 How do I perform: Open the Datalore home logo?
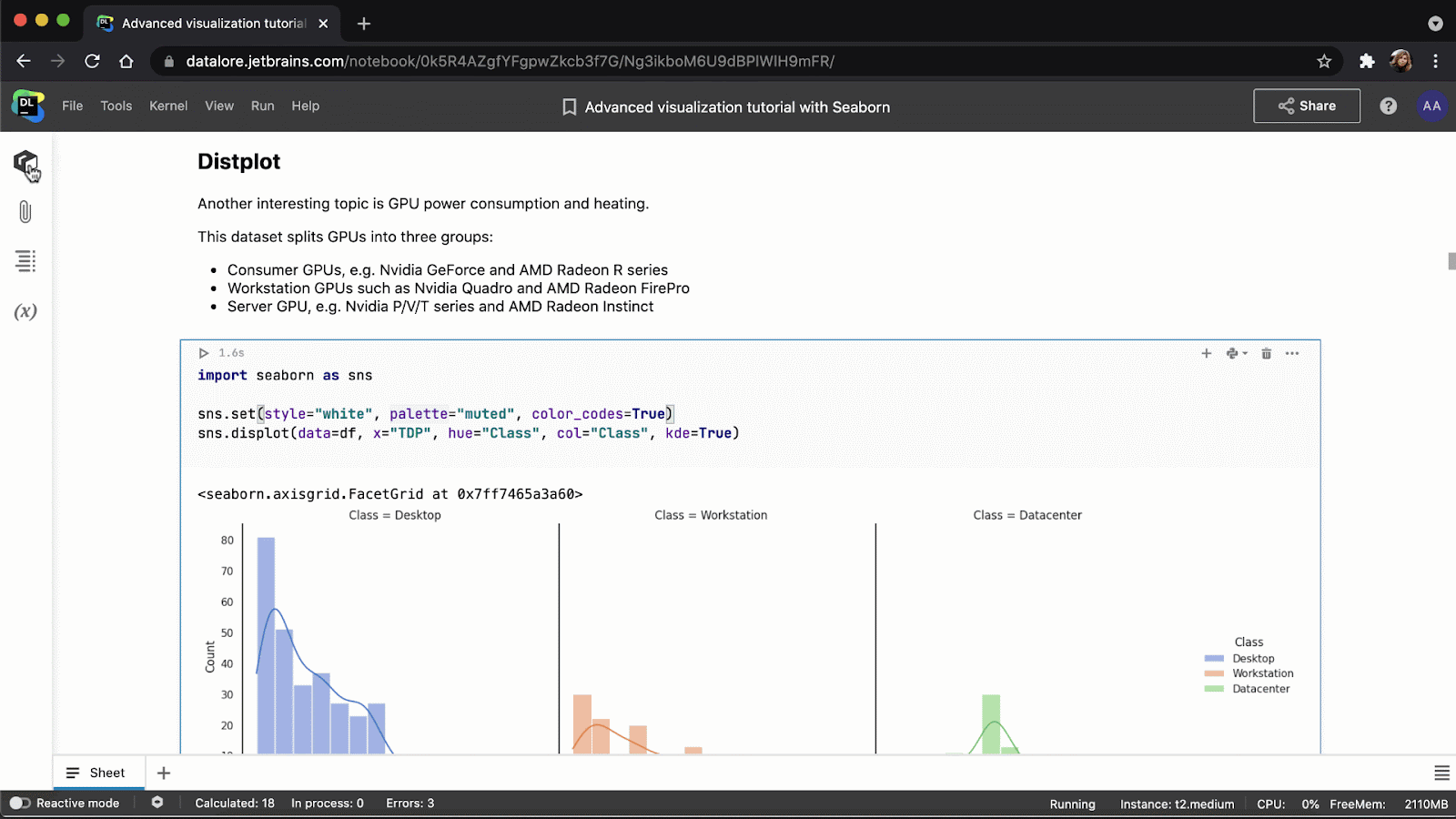pyautogui.click(x=27, y=106)
